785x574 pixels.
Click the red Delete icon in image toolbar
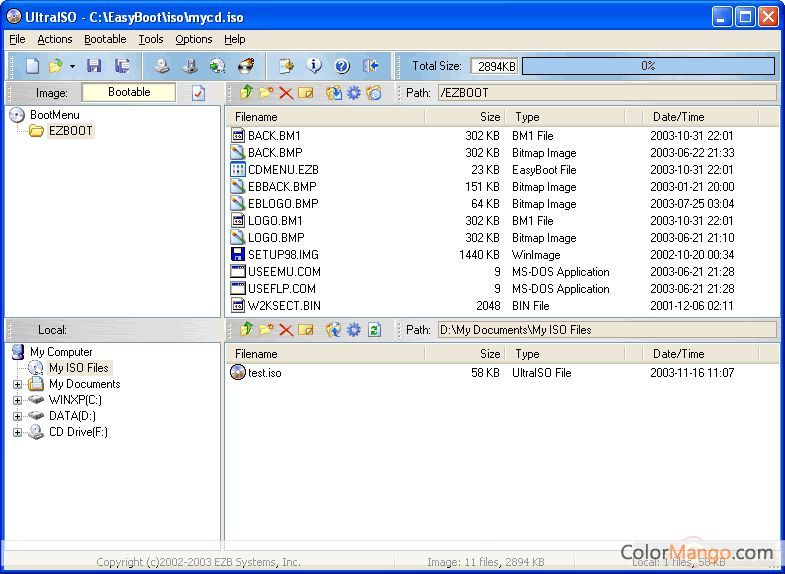(x=286, y=93)
